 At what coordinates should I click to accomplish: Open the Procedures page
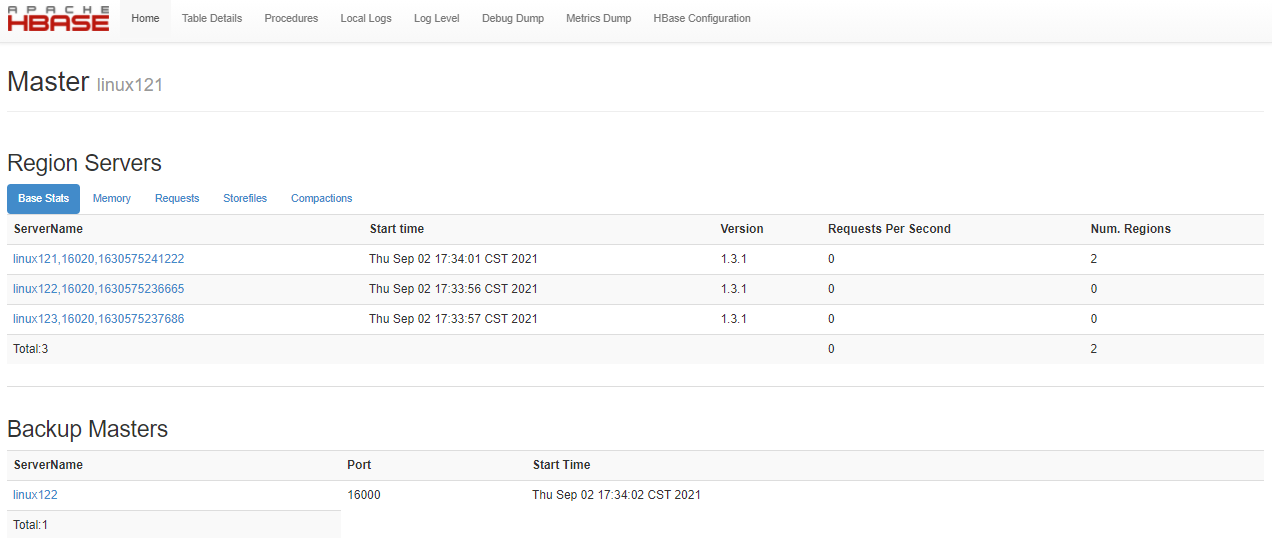pos(291,19)
